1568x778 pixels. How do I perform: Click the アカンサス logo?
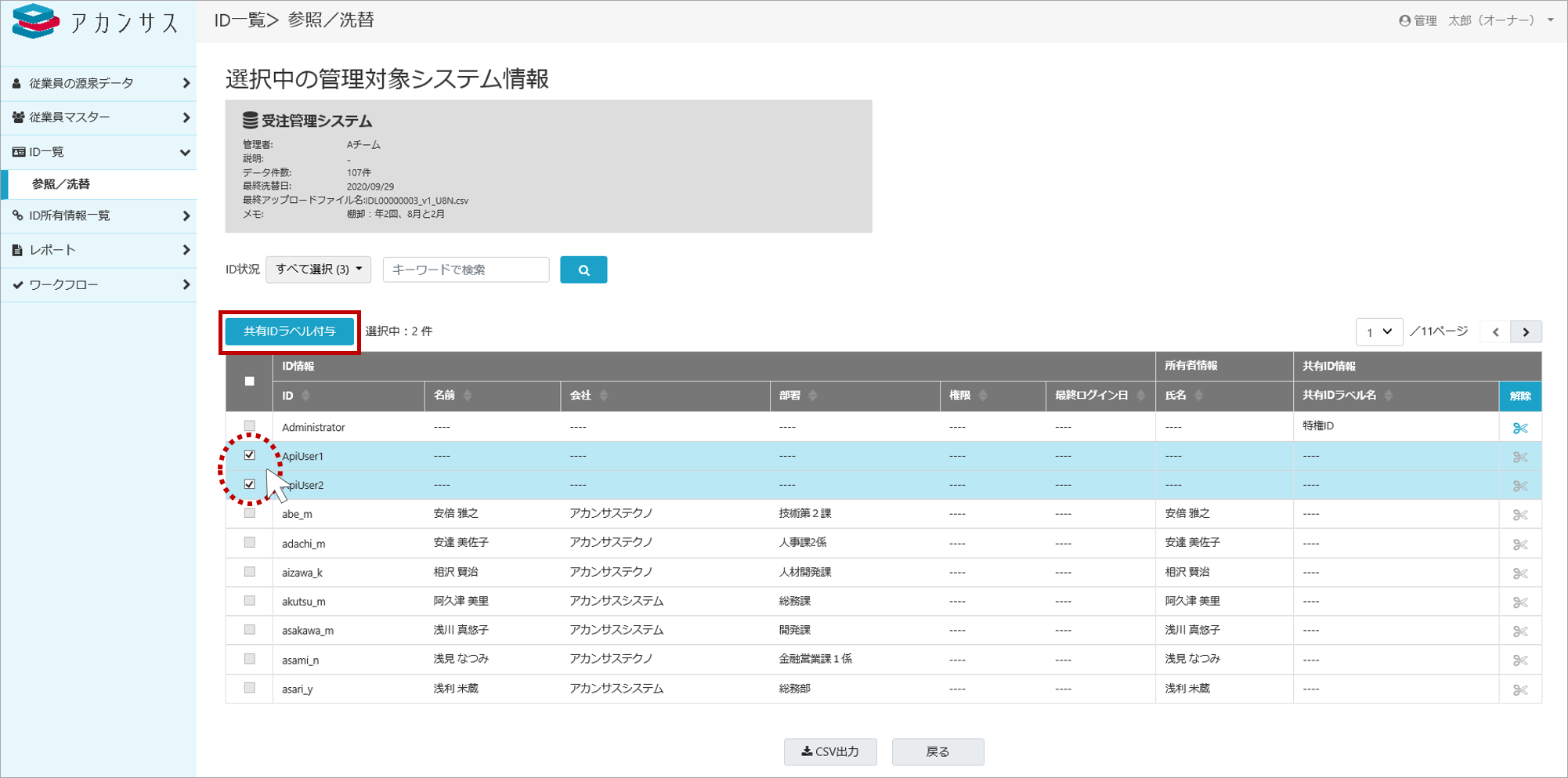(x=96, y=21)
